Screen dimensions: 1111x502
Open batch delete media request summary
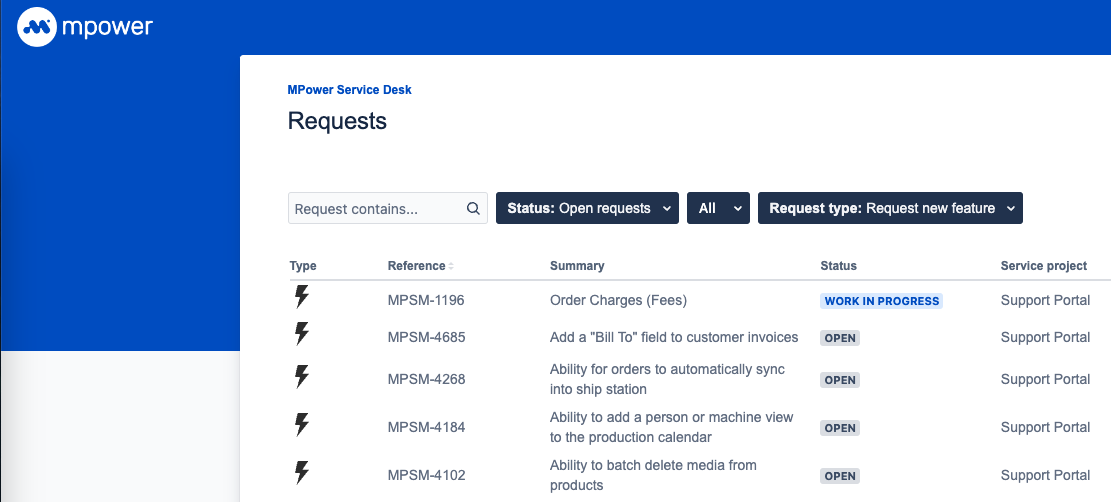tap(653, 475)
